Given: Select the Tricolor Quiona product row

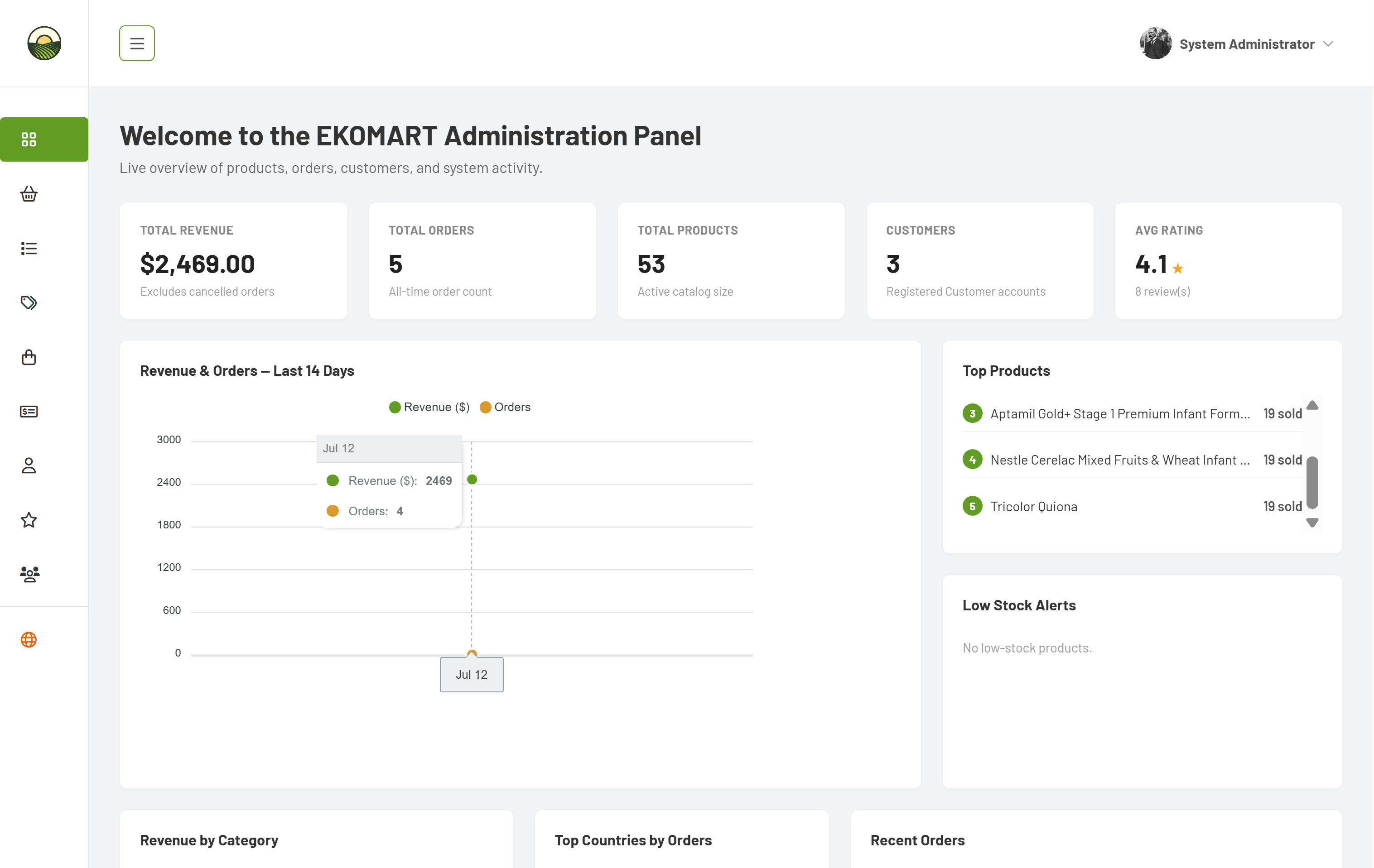Looking at the screenshot, I should point(1132,506).
